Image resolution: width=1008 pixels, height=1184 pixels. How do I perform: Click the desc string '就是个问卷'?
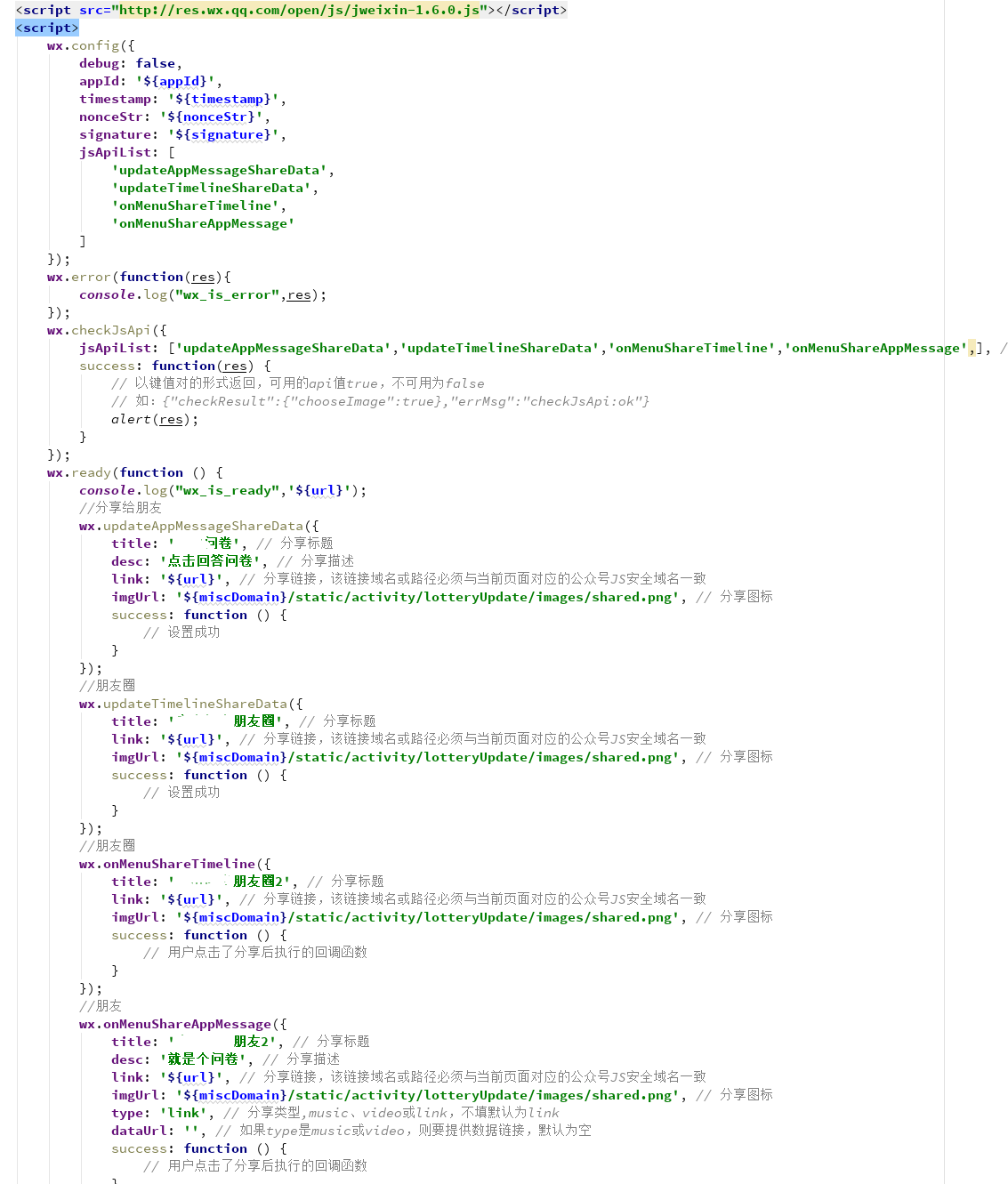point(204,1059)
